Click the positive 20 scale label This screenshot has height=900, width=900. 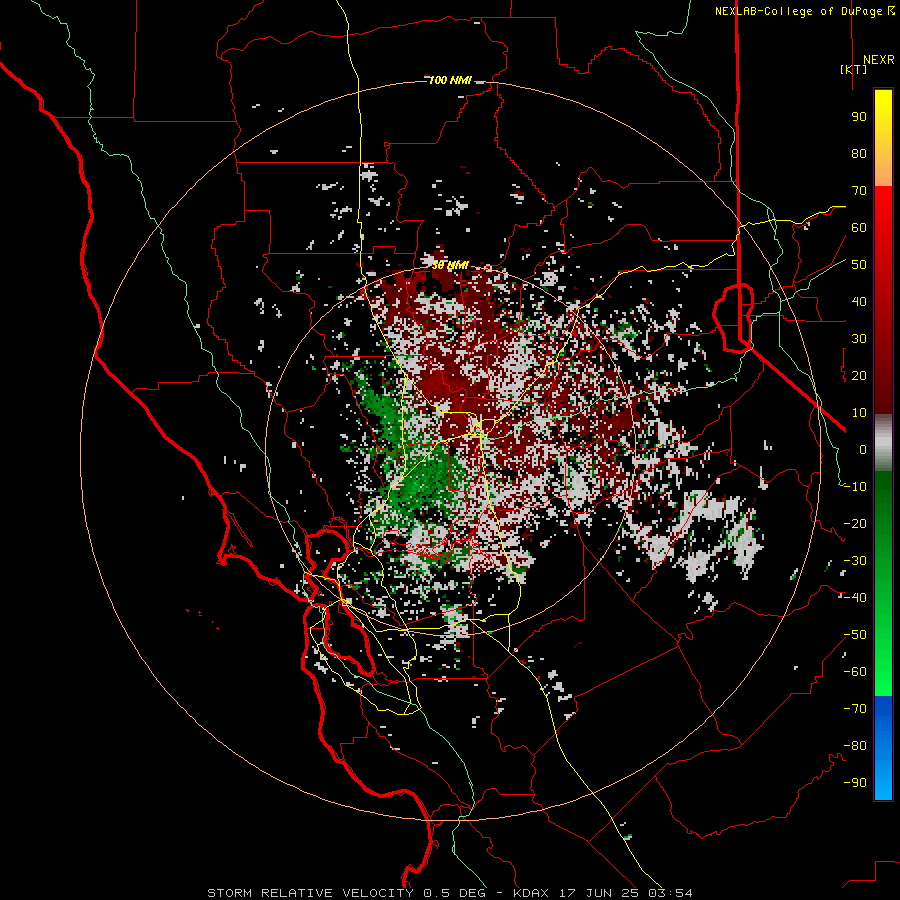point(859,375)
